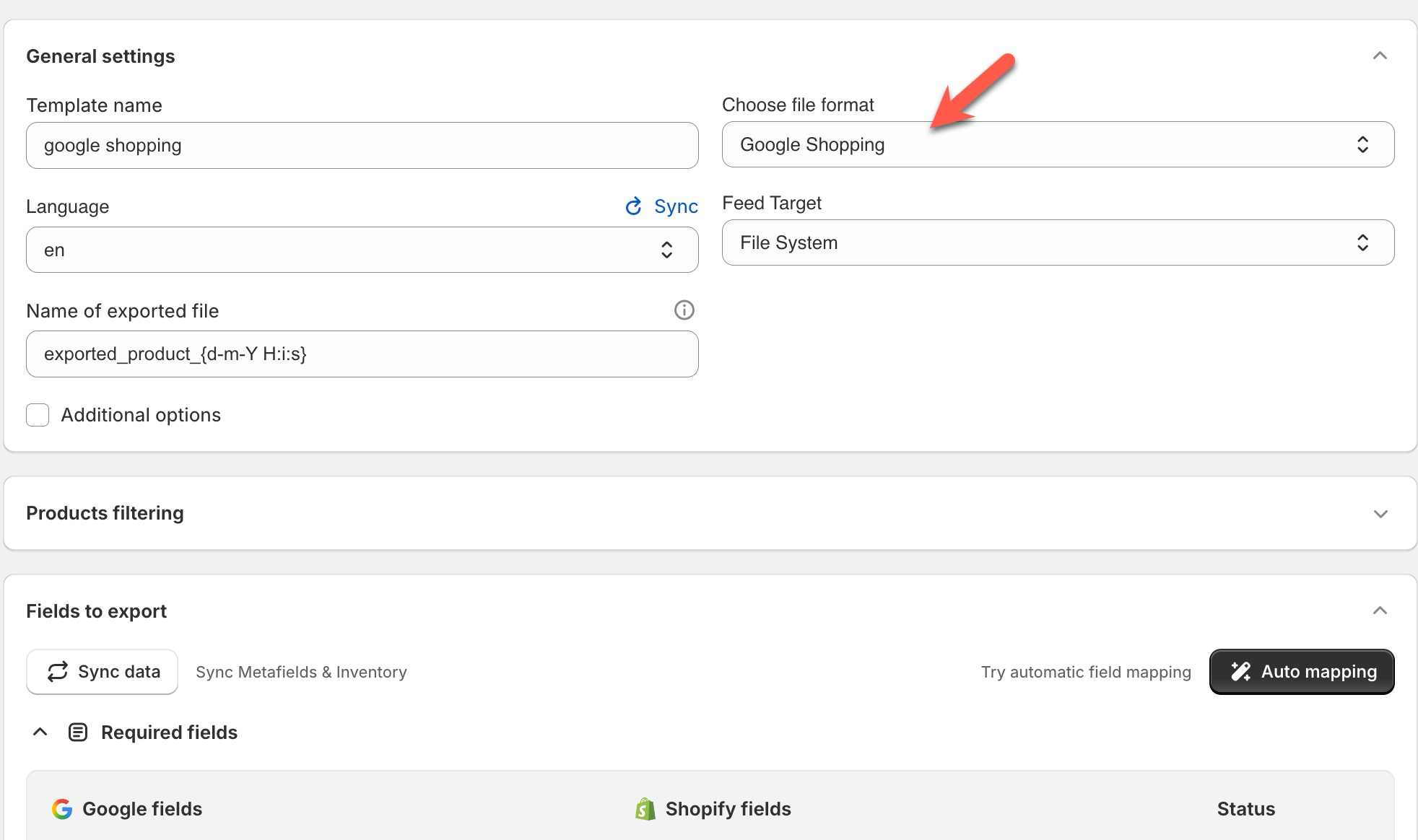Collapse the Fields to export section
Image resolution: width=1418 pixels, height=840 pixels.
point(1380,611)
